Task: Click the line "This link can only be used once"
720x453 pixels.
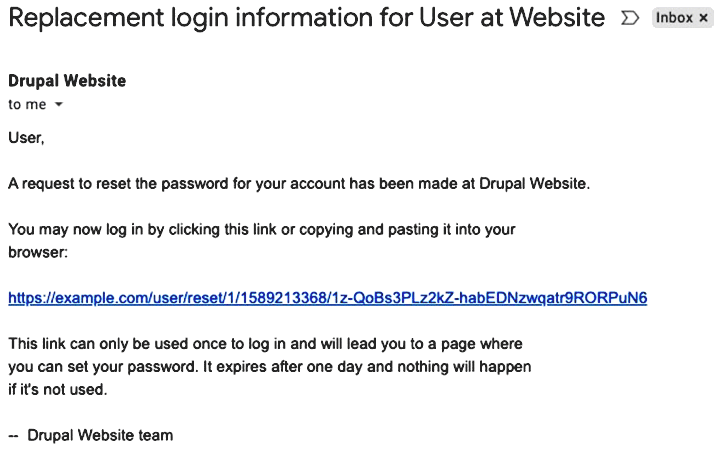Action: click(269, 344)
